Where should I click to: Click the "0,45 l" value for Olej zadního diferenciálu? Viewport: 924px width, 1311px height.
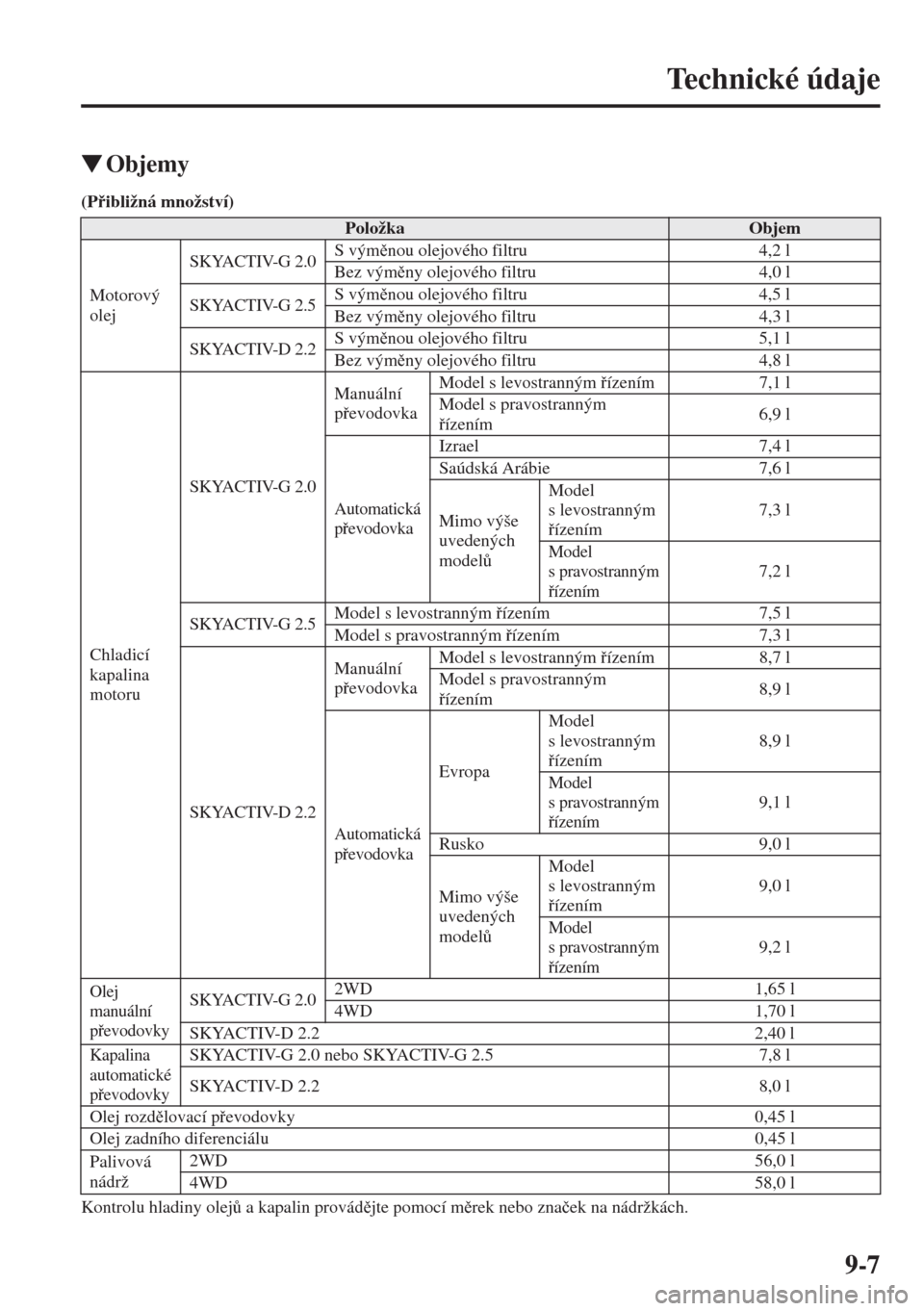point(774,1140)
